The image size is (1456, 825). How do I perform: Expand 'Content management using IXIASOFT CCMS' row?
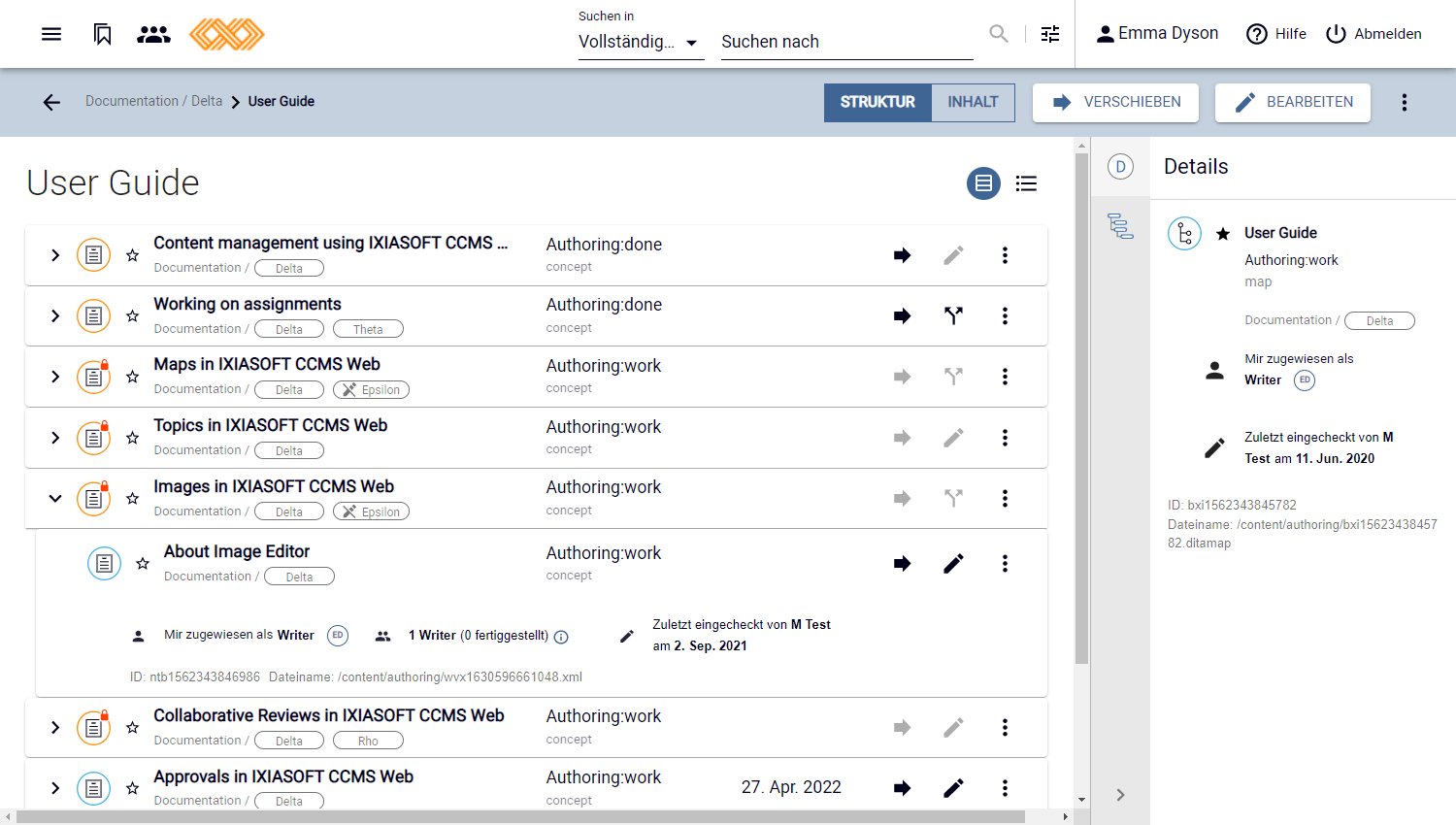coord(55,255)
